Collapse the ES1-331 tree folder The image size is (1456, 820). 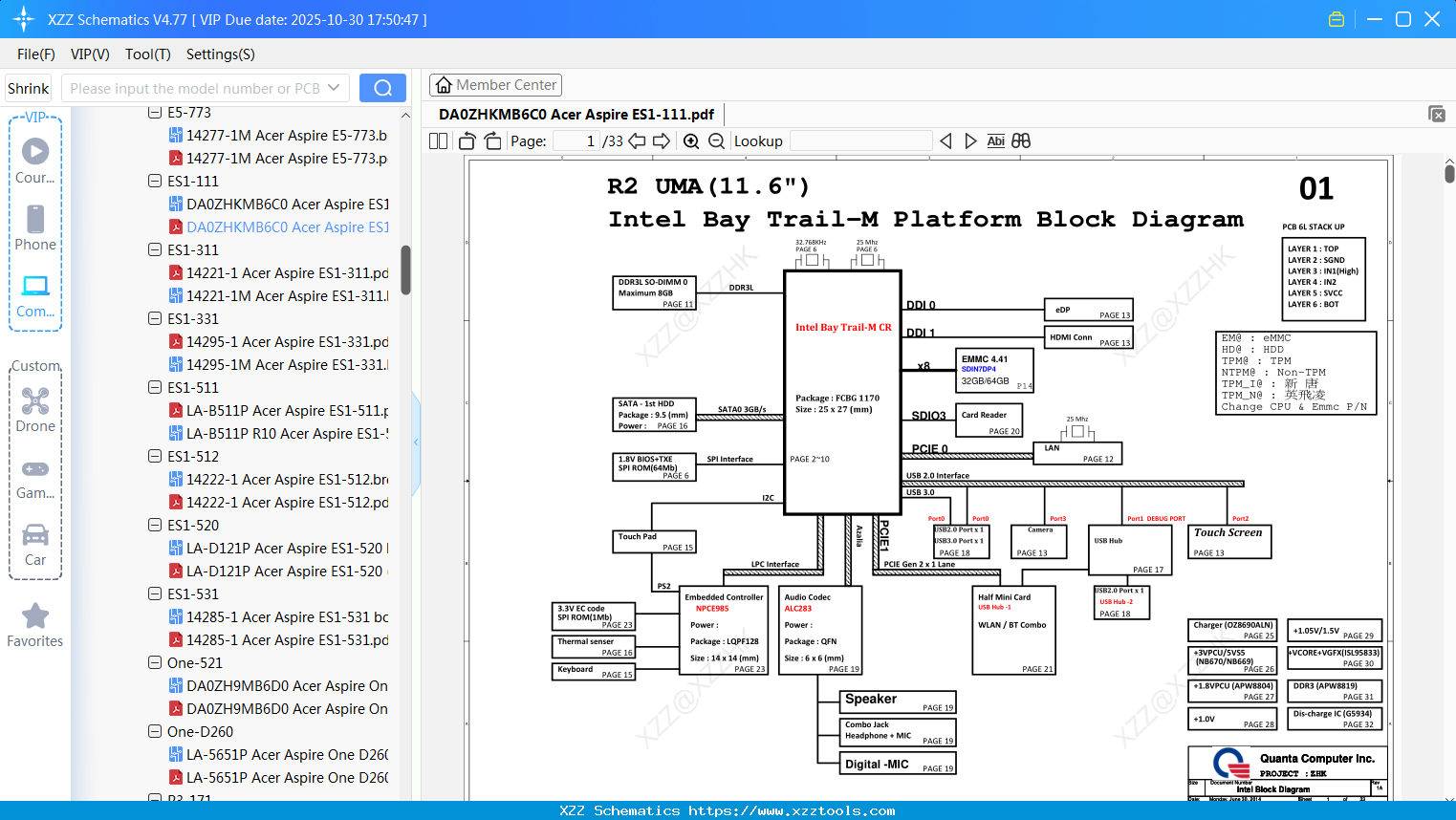tap(155, 319)
